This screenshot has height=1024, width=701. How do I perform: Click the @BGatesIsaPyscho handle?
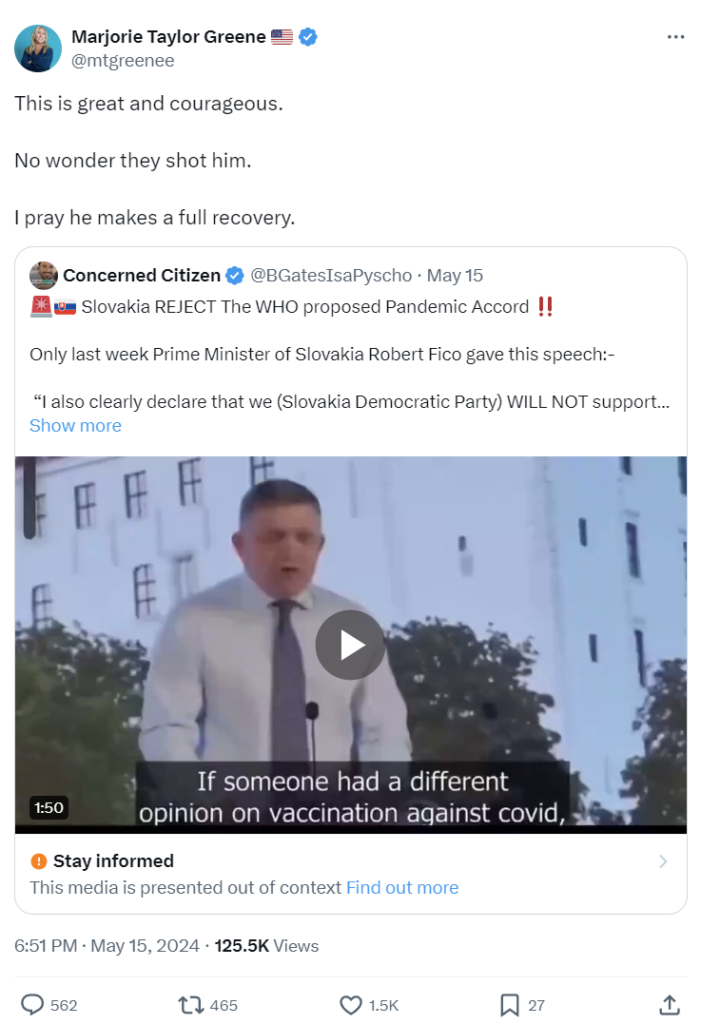coord(331,276)
